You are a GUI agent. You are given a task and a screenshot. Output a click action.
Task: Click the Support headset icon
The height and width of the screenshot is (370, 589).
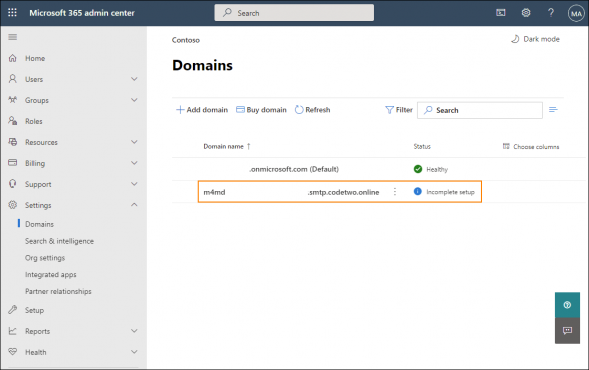(13, 184)
